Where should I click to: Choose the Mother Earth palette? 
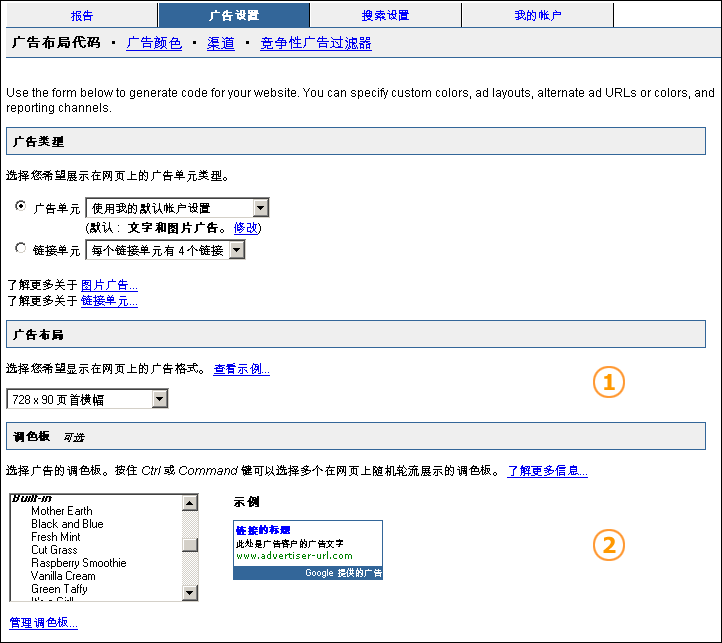61,511
